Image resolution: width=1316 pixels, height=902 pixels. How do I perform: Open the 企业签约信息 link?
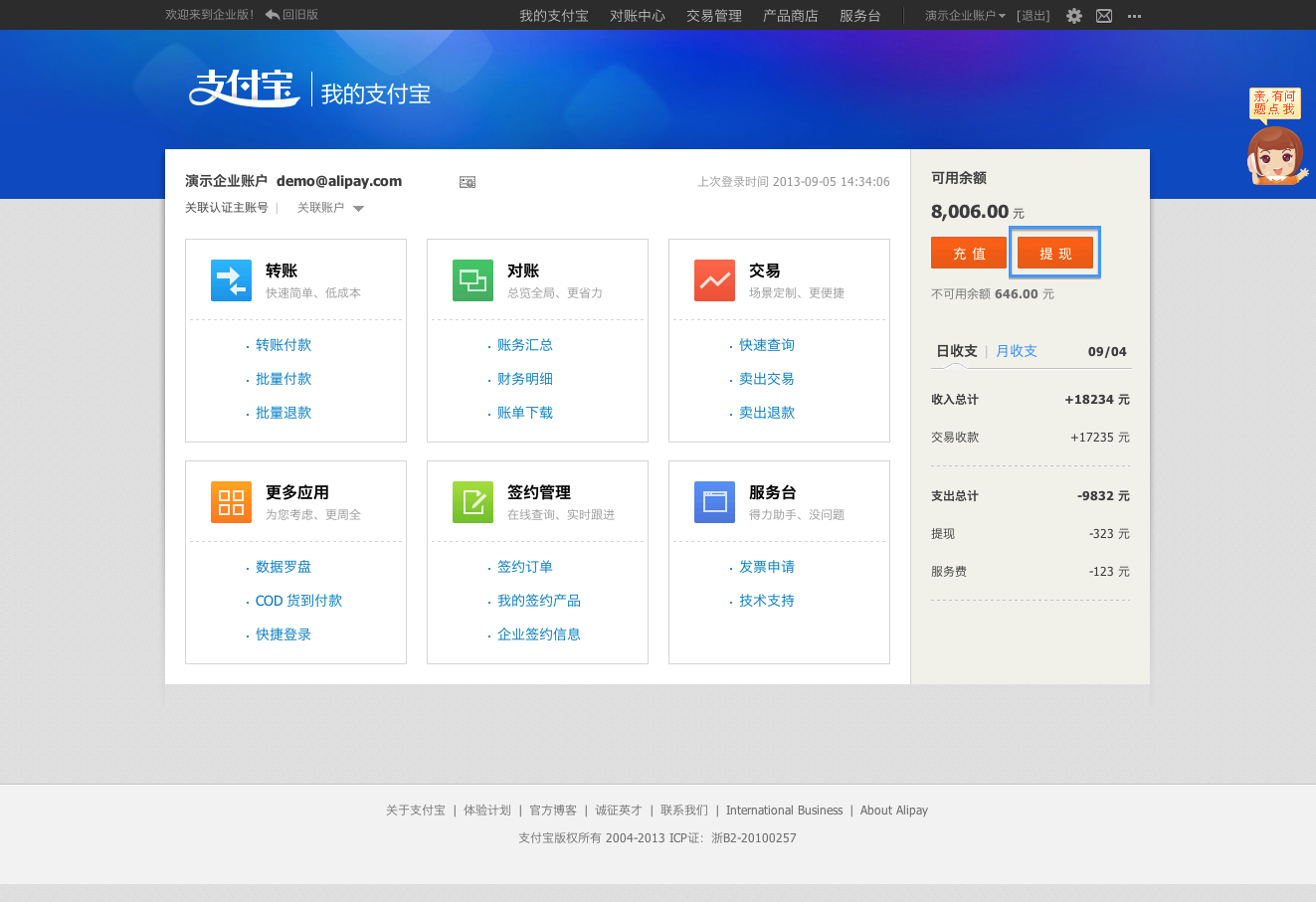pos(539,634)
